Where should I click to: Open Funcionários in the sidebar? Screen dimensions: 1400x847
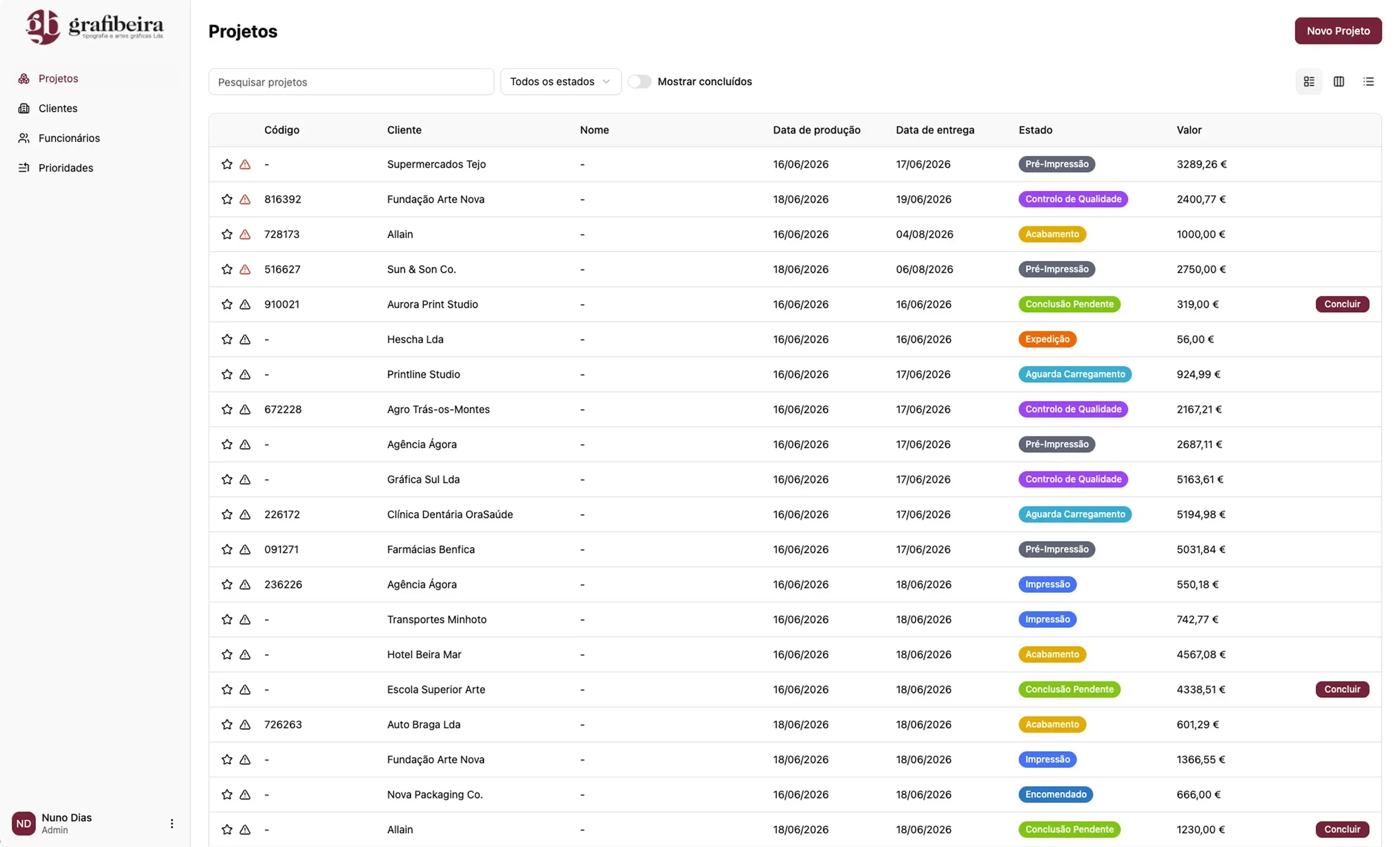tap(69, 138)
